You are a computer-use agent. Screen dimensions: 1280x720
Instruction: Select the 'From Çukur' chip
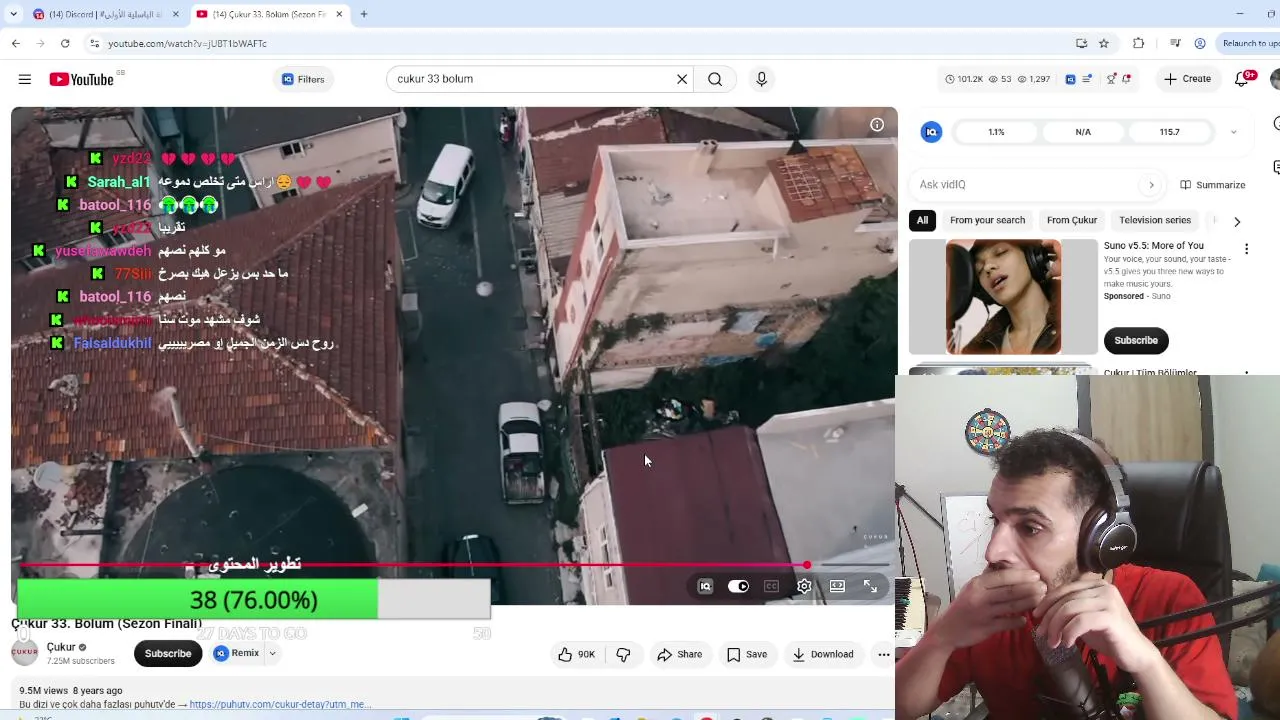1072,220
